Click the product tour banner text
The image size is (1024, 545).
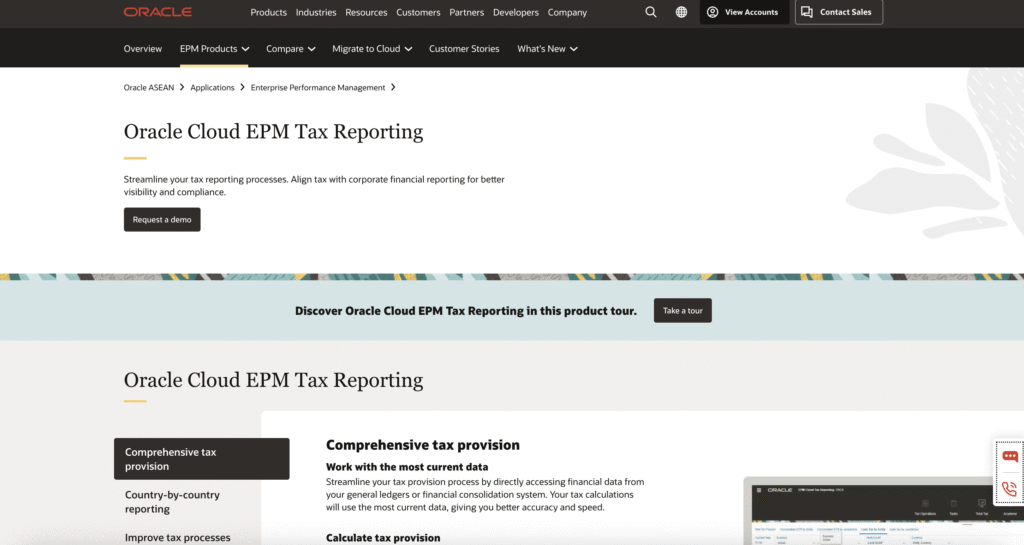tap(466, 311)
